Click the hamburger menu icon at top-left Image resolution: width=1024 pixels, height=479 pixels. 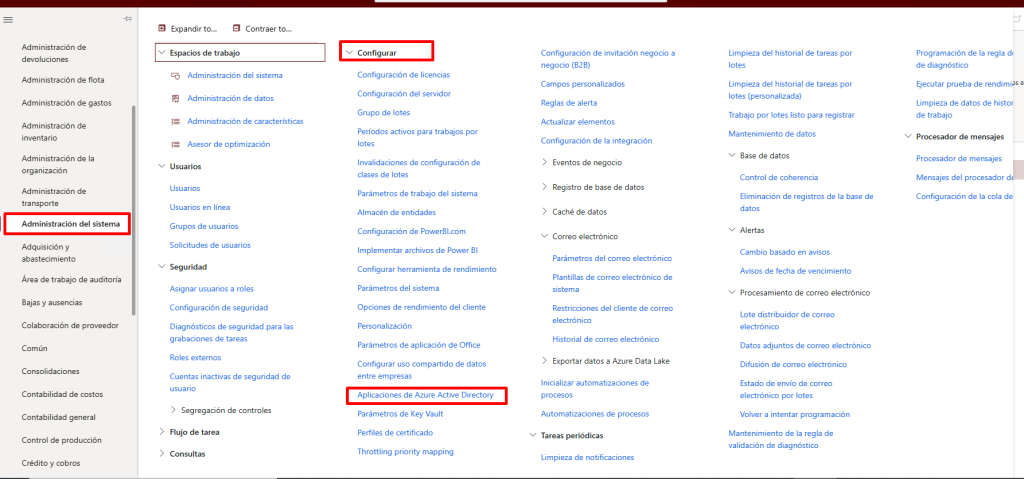tap(9, 19)
